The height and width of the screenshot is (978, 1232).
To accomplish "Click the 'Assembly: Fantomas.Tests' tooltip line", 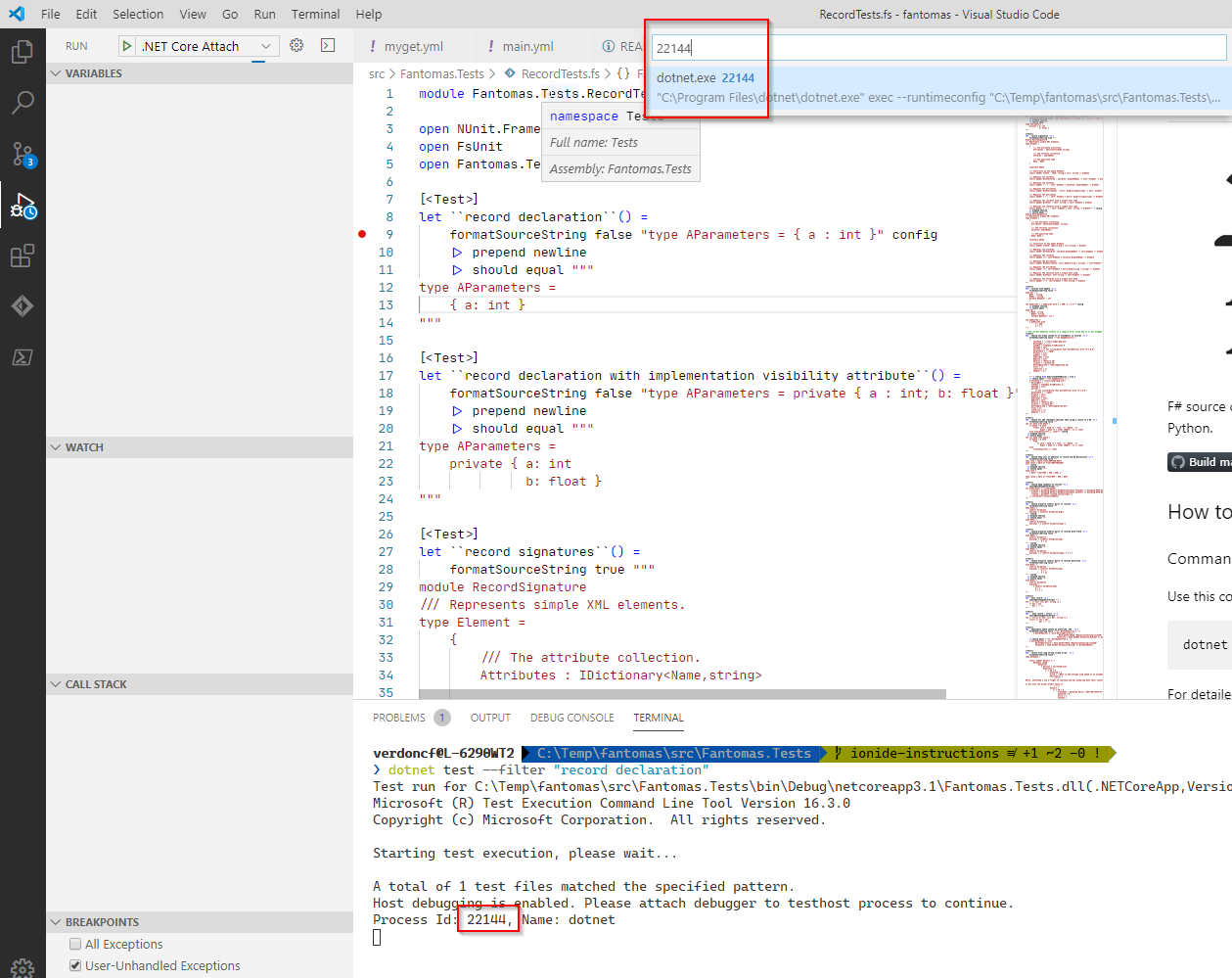I will pyautogui.click(x=620, y=168).
